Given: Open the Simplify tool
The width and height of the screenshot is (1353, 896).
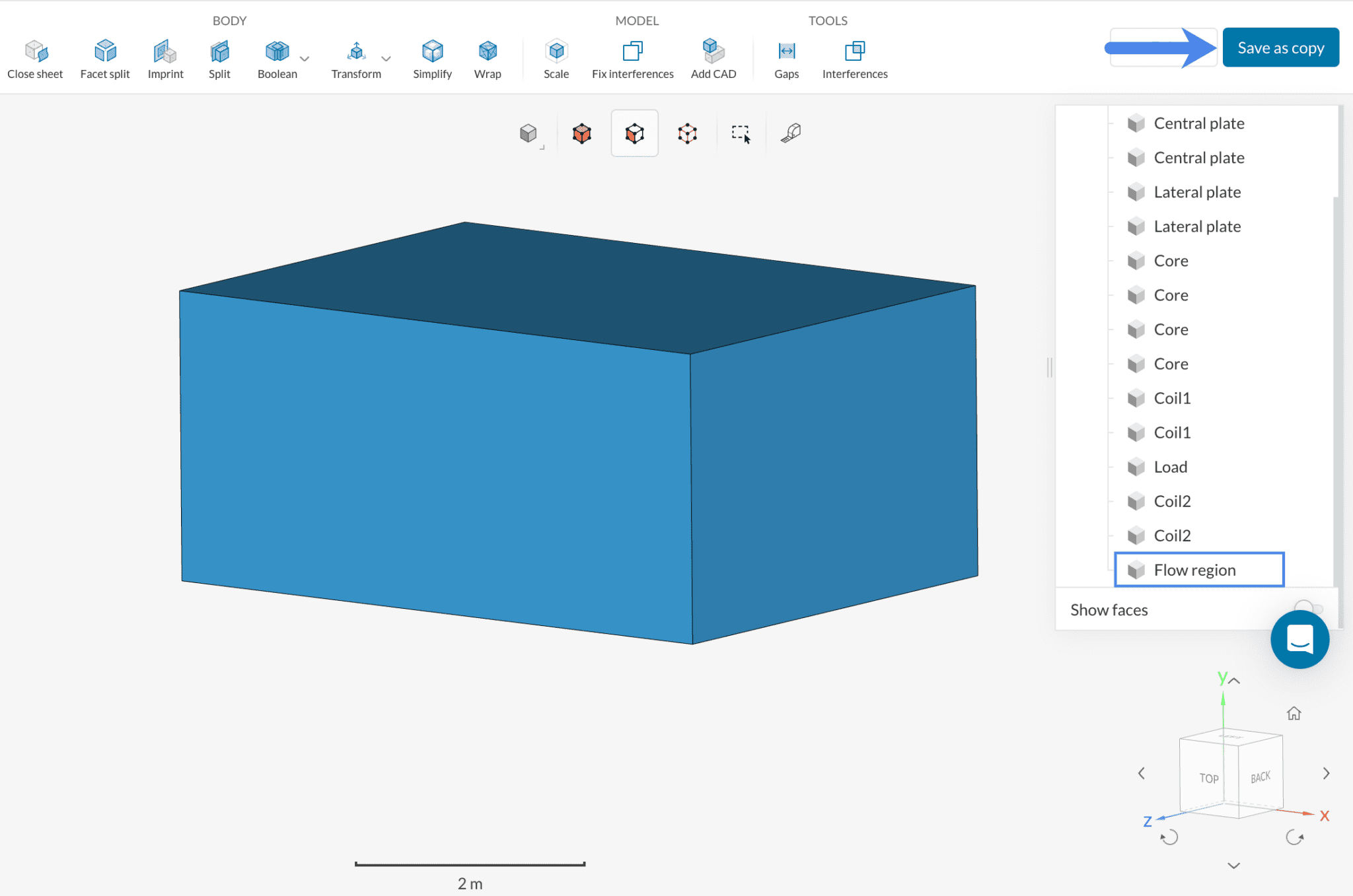Looking at the screenshot, I should tap(432, 58).
